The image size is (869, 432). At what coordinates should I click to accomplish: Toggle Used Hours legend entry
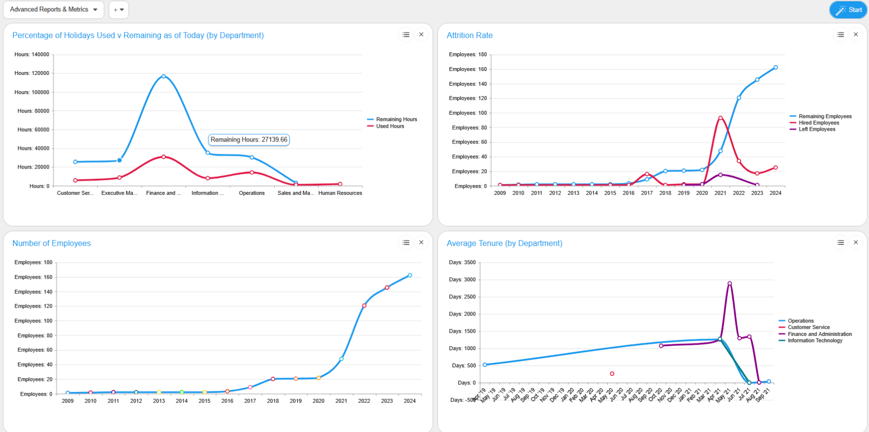click(x=390, y=126)
